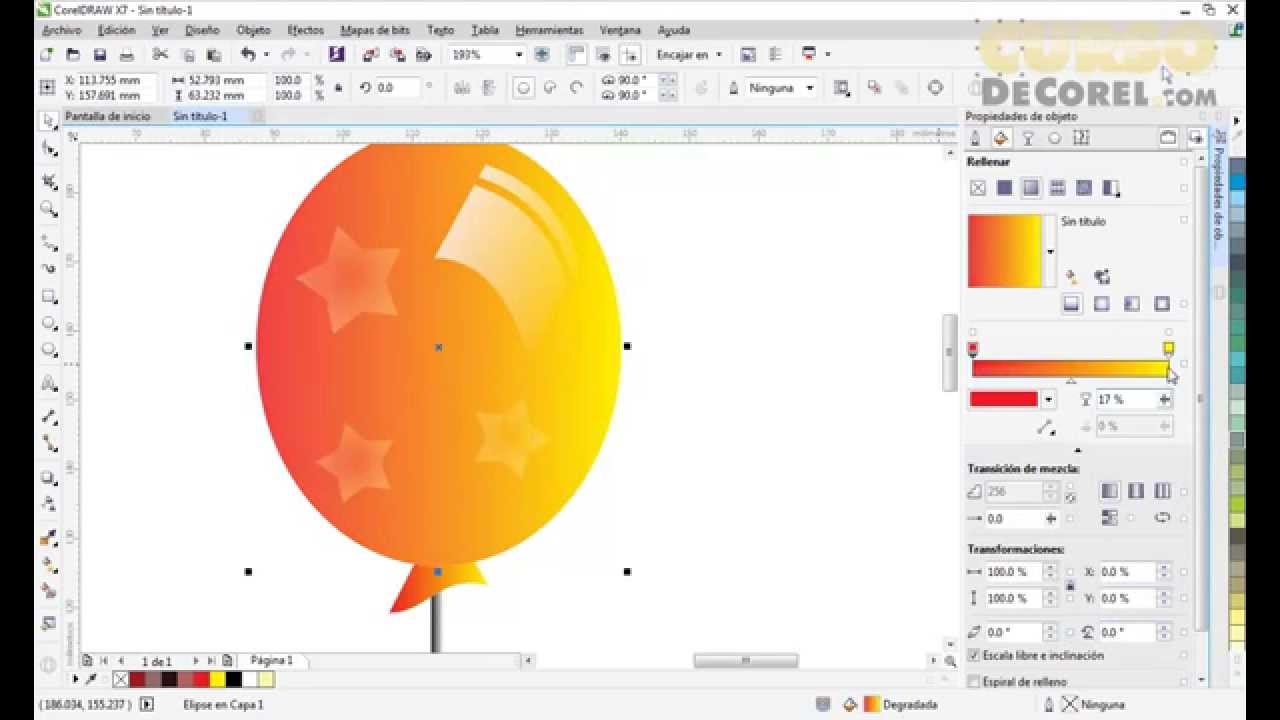This screenshot has width=1280, height=720.
Task: Select the Pick tool in the toolbox
Action: click(48, 121)
